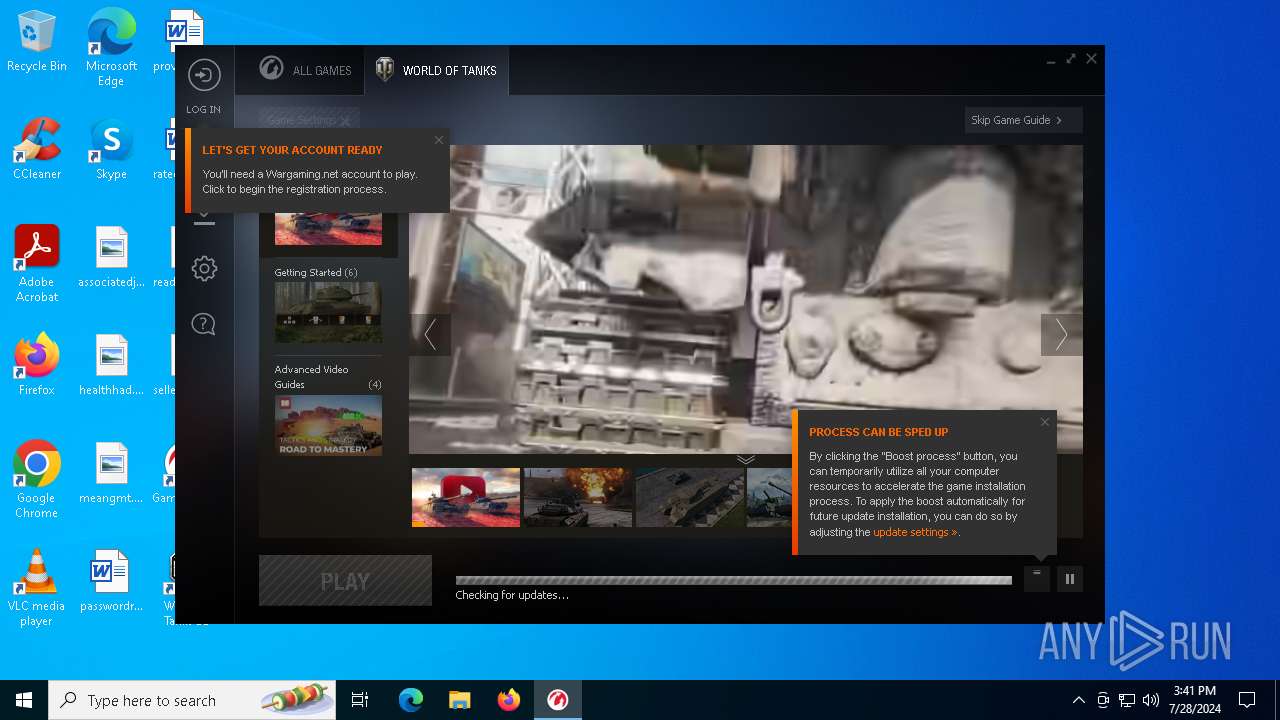Click the Wargaming logo beside All Games
1280x720 pixels.
pos(271,69)
